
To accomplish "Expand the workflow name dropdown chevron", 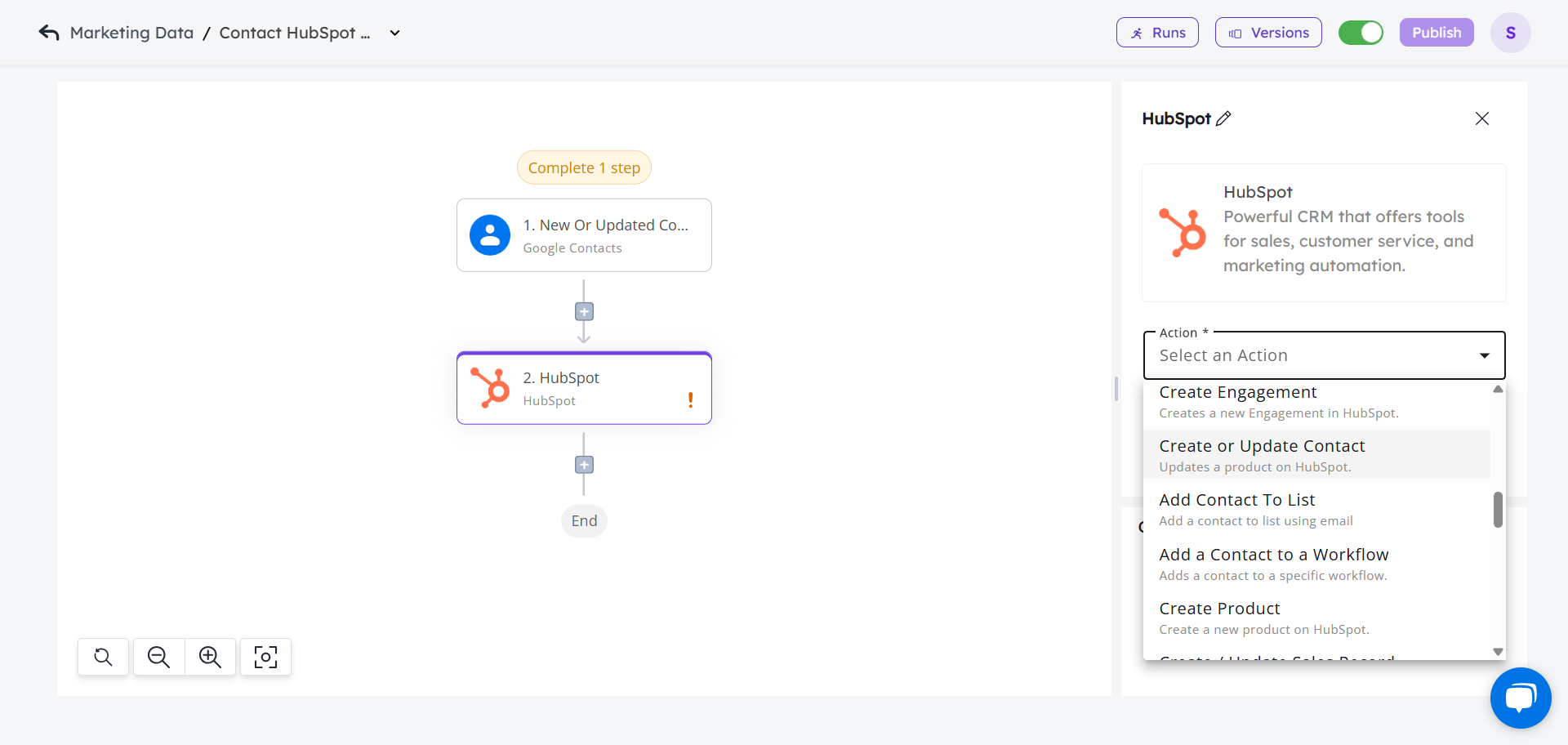I will (394, 33).
